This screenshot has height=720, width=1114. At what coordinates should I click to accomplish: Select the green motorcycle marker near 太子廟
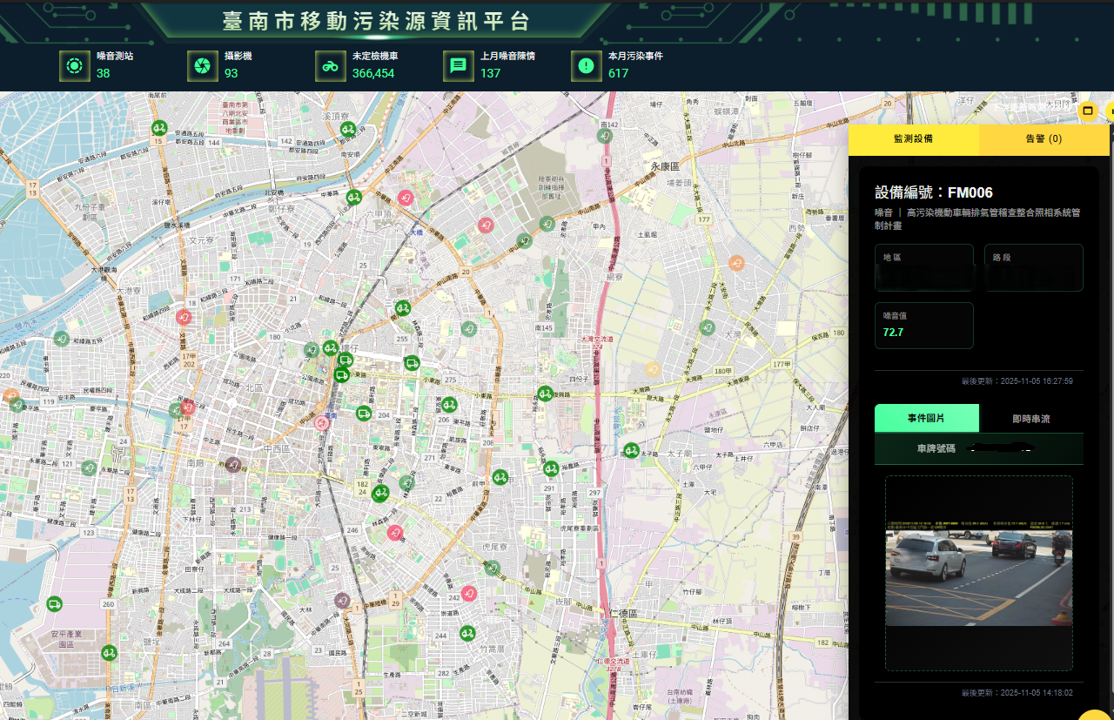click(x=631, y=451)
